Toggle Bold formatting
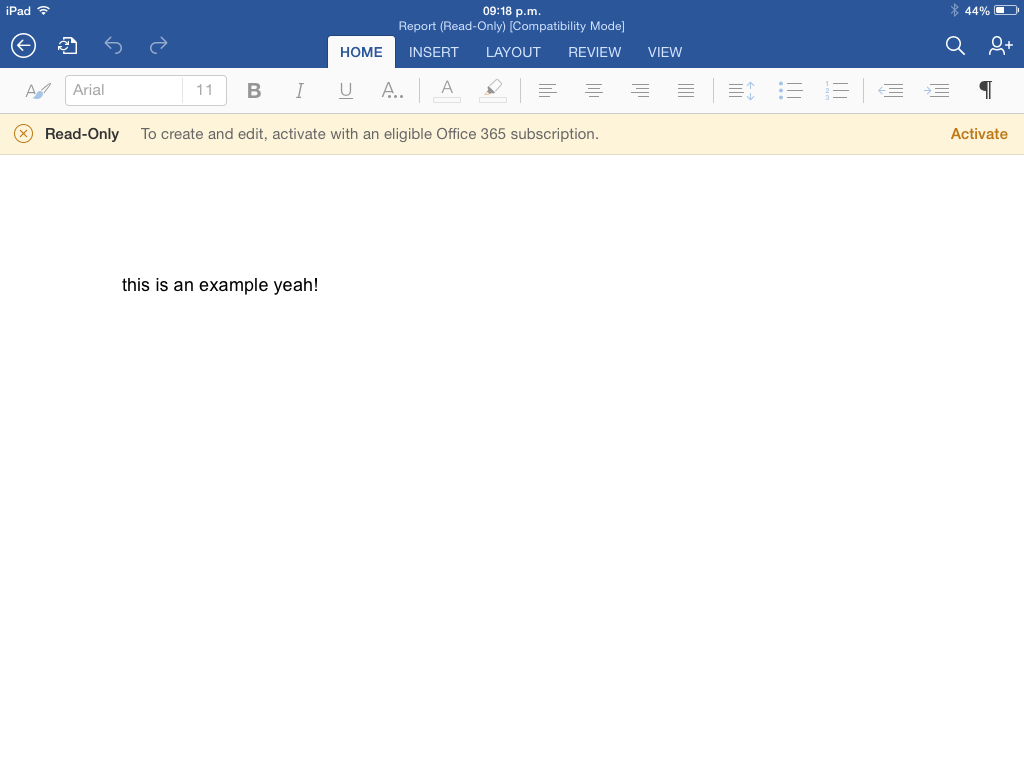 tap(254, 90)
